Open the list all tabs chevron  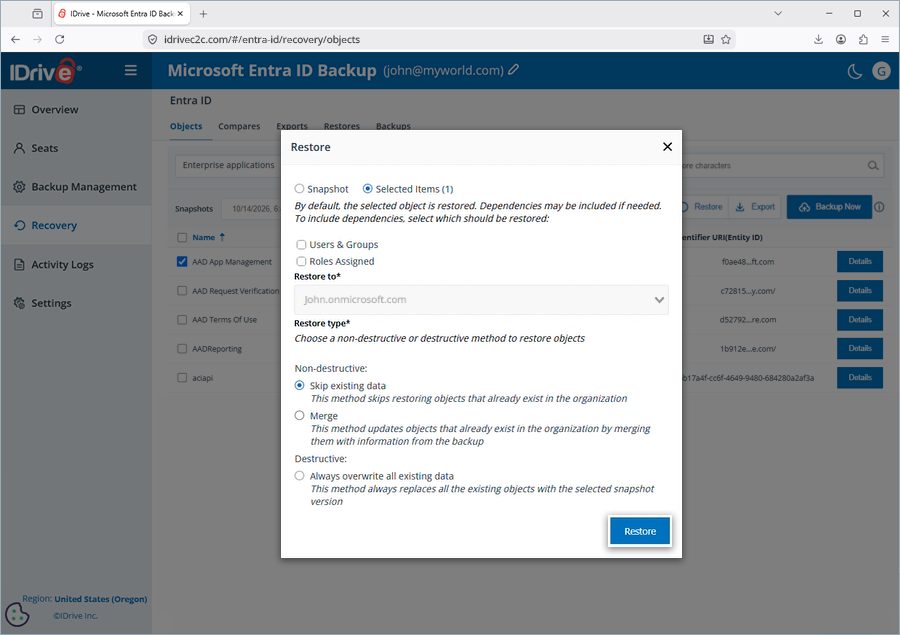tap(778, 13)
